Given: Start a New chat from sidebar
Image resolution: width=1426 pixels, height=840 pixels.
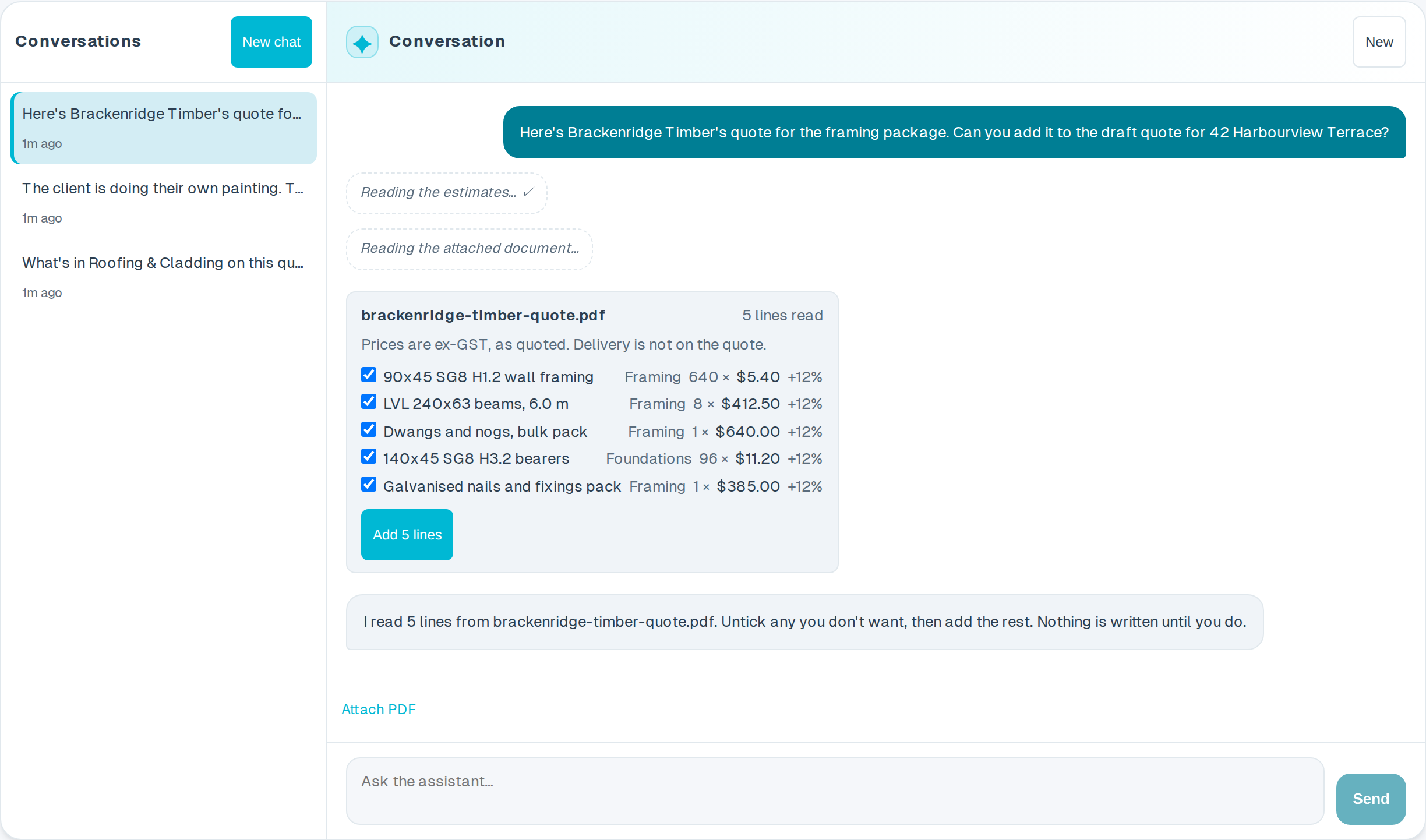Looking at the screenshot, I should tap(271, 42).
